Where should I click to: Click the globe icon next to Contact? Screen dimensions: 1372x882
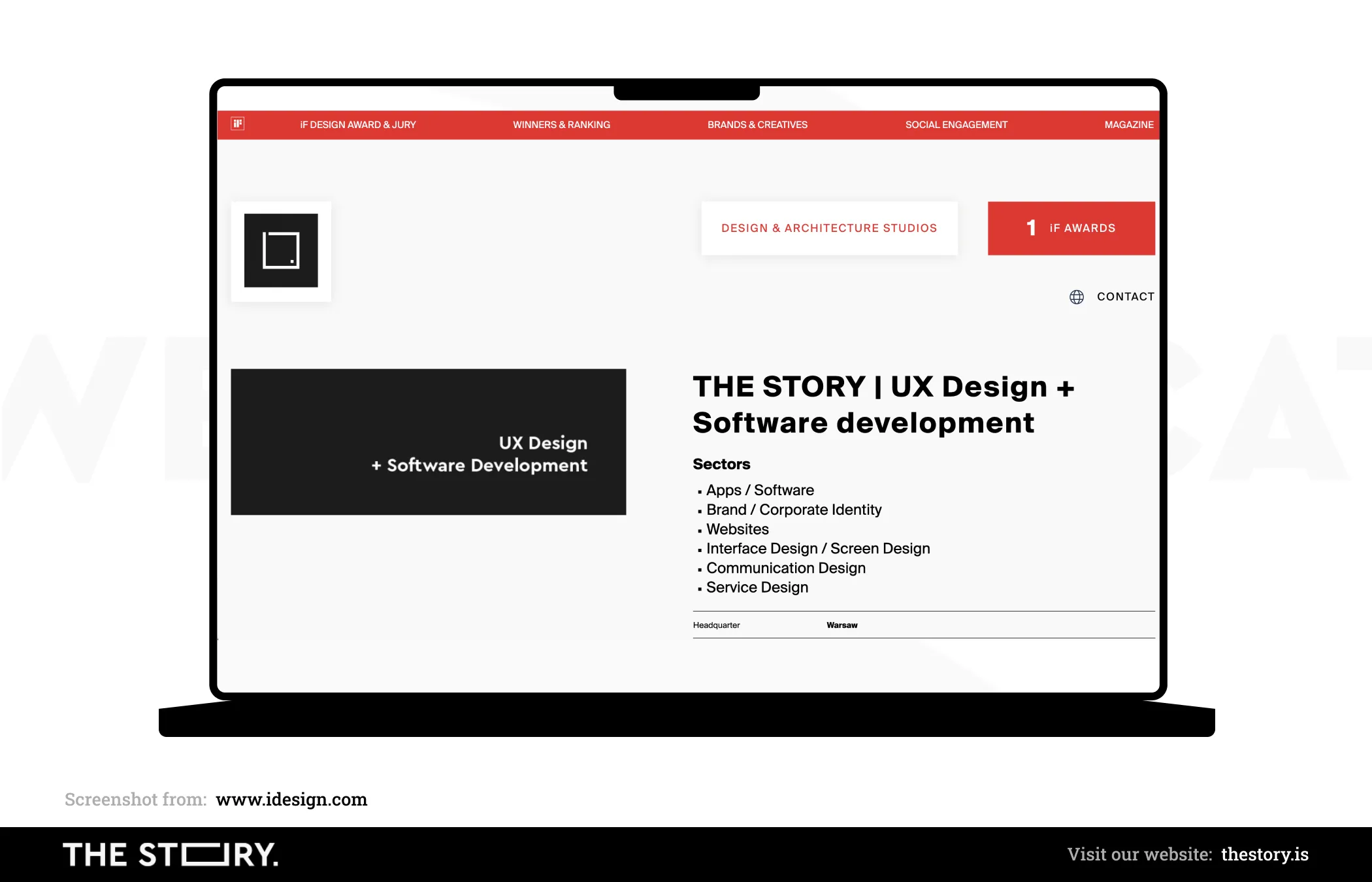tap(1077, 297)
